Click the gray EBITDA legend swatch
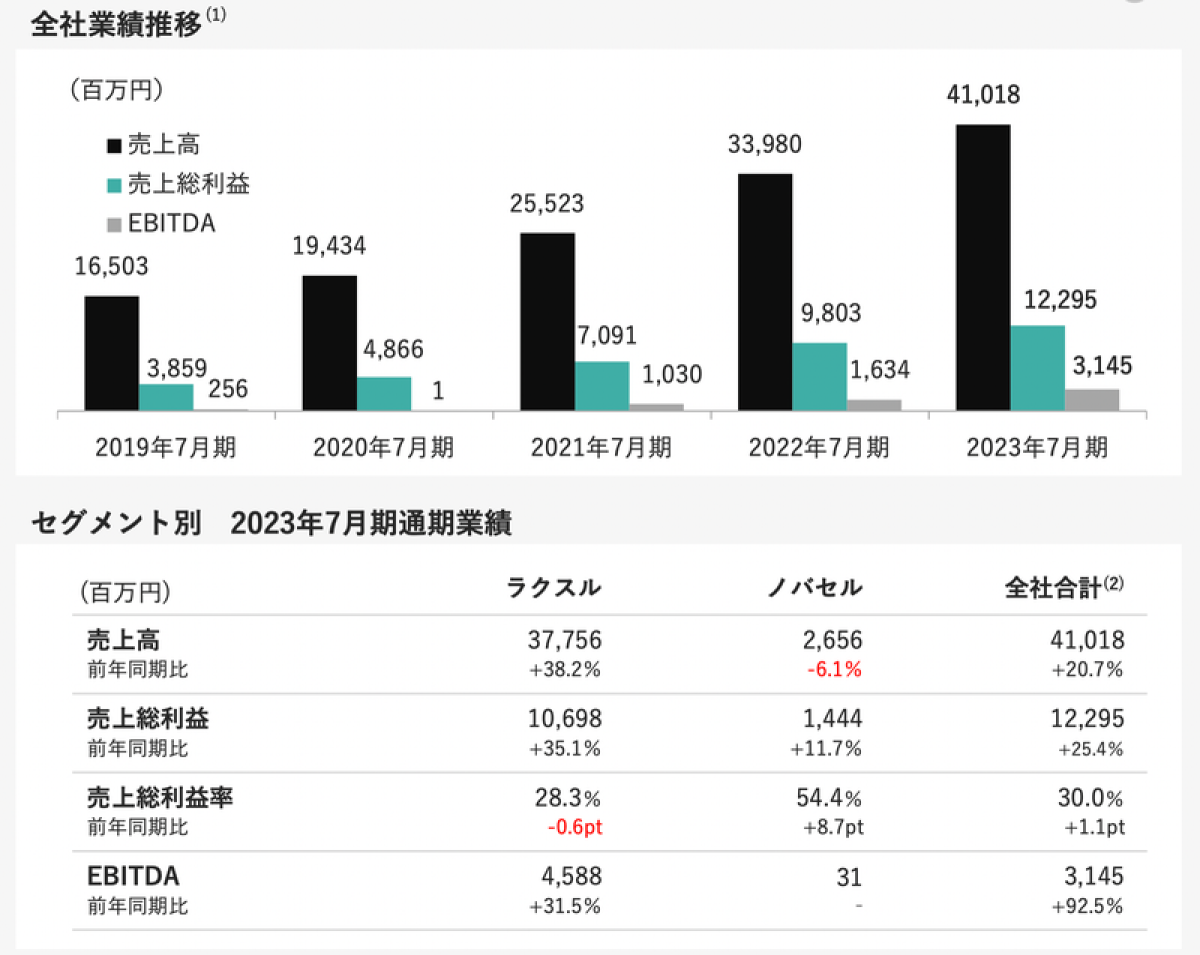1200x955 pixels. (113, 224)
